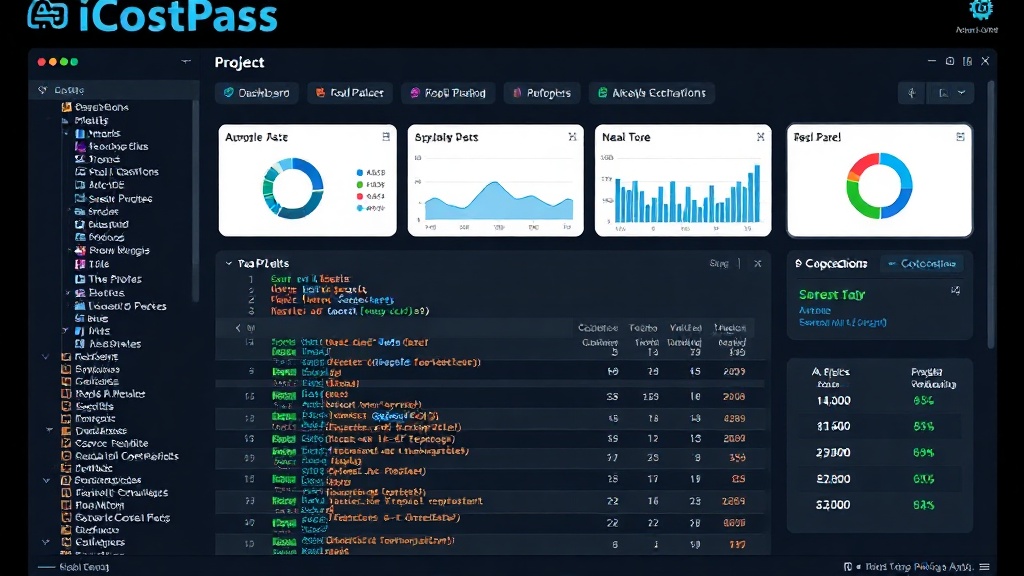Click the corner icon on the multicolor donut card

coord(960,136)
